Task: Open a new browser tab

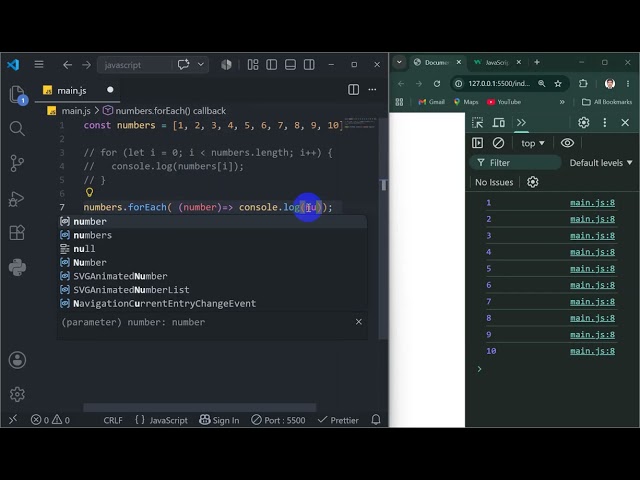Action: 537,62
